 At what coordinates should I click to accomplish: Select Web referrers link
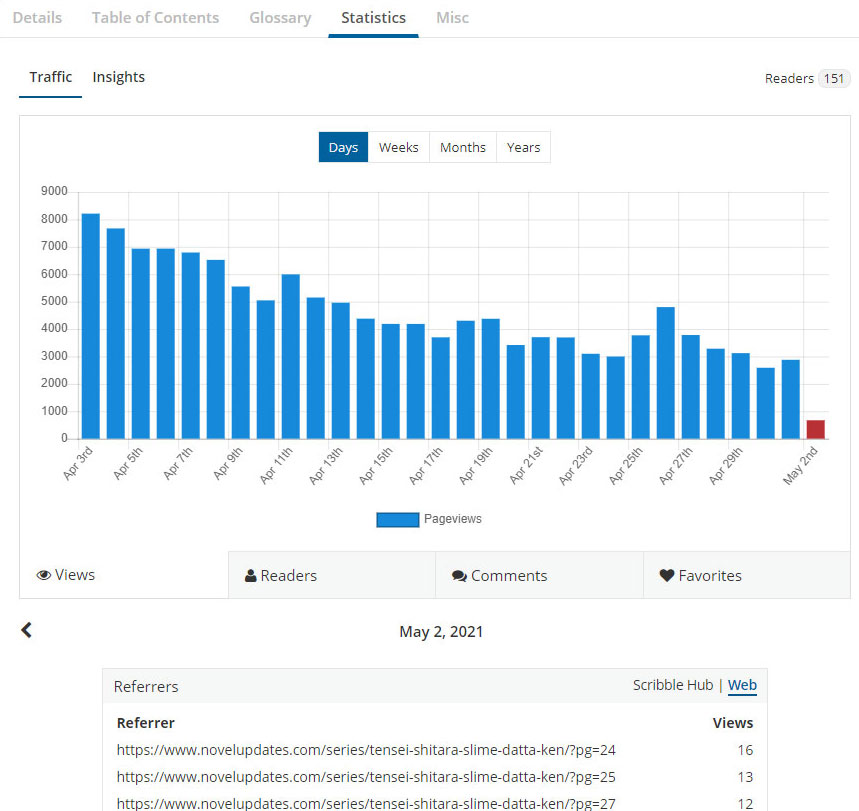(x=742, y=685)
